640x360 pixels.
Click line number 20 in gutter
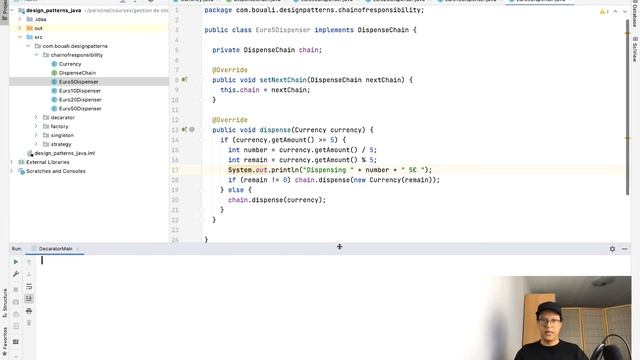click(175, 200)
